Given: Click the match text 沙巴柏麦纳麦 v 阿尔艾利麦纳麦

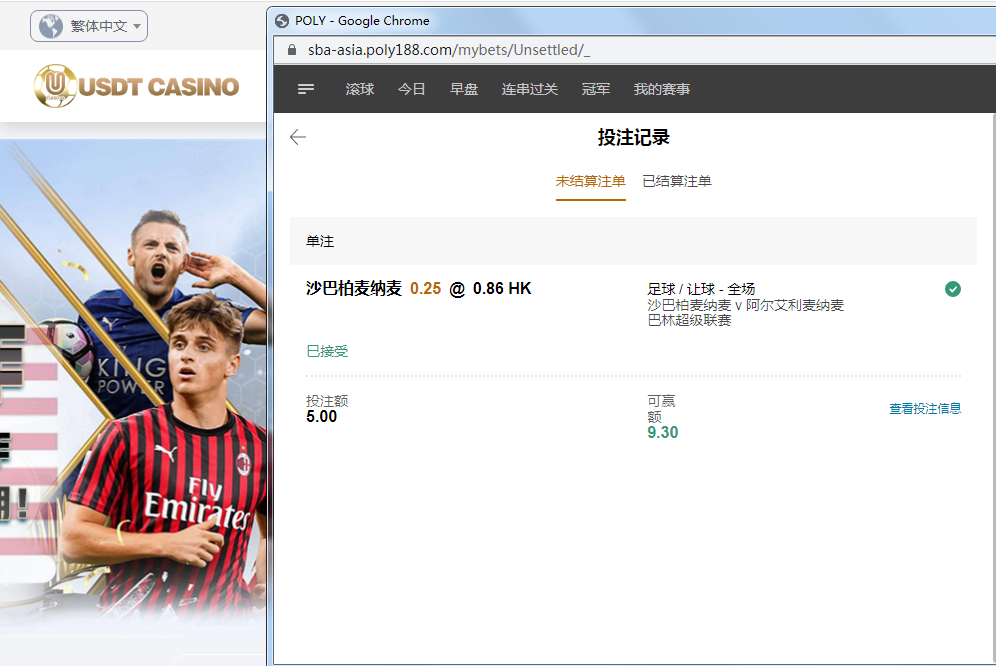Looking at the screenshot, I should [745, 305].
